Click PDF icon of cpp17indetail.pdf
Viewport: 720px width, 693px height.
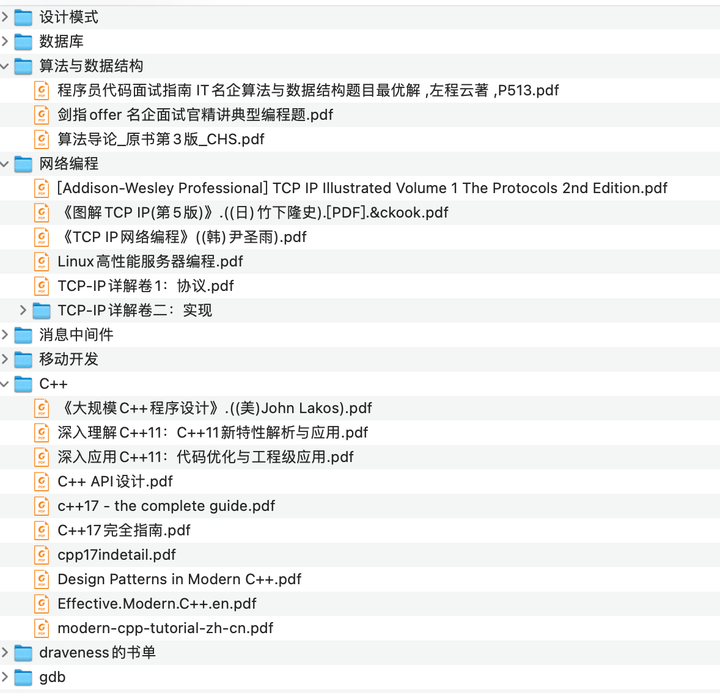41,555
